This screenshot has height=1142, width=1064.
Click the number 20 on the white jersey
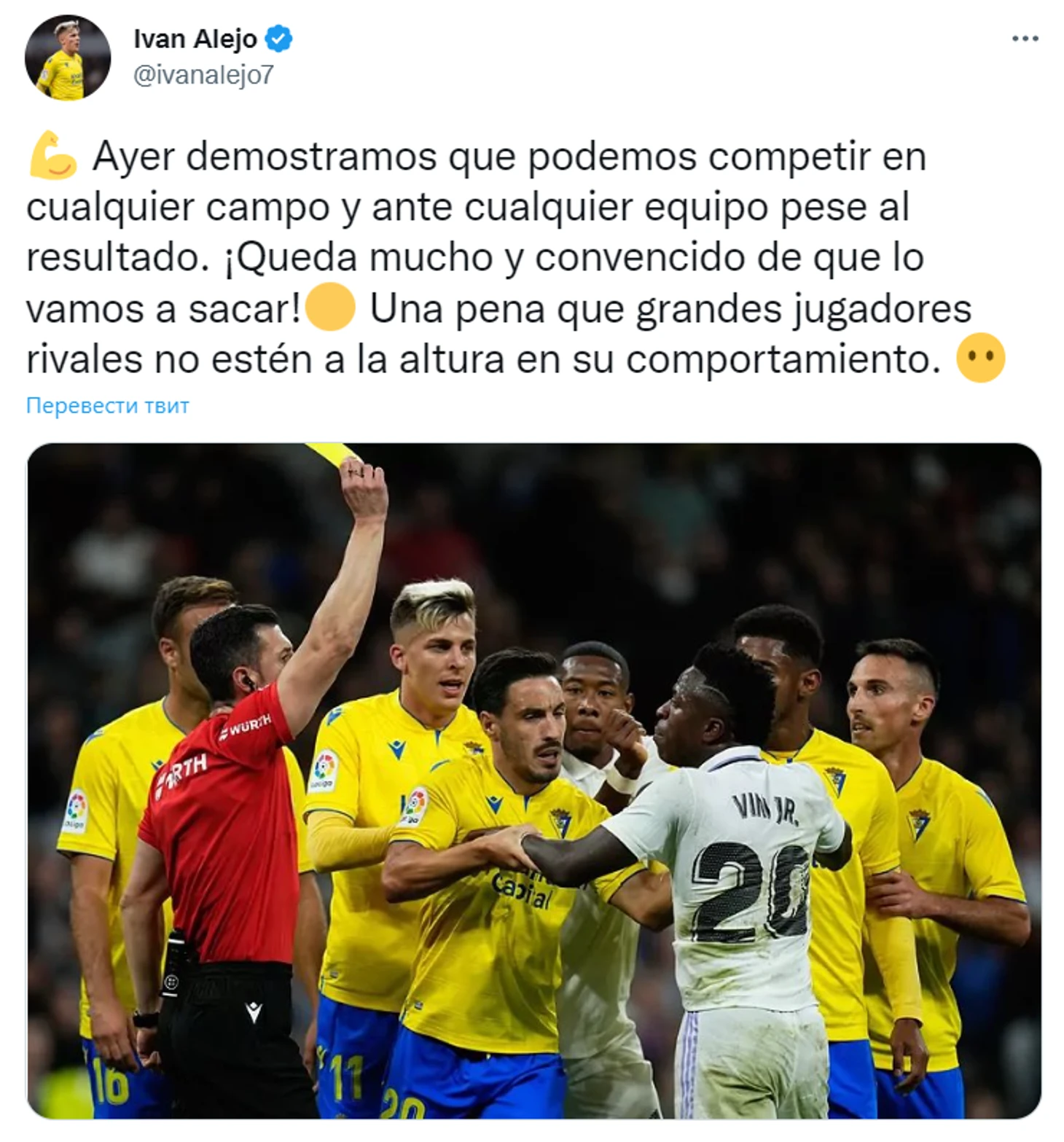749,892
